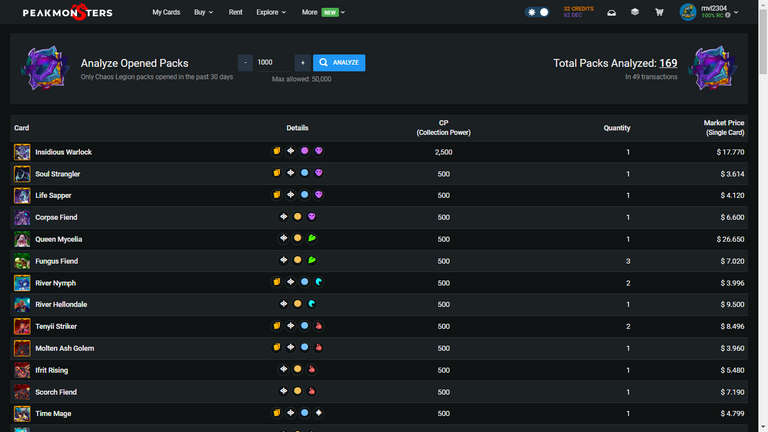768x432 pixels.
Task: Click the water element icon for River Nymph
Action: tap(319, 282)
